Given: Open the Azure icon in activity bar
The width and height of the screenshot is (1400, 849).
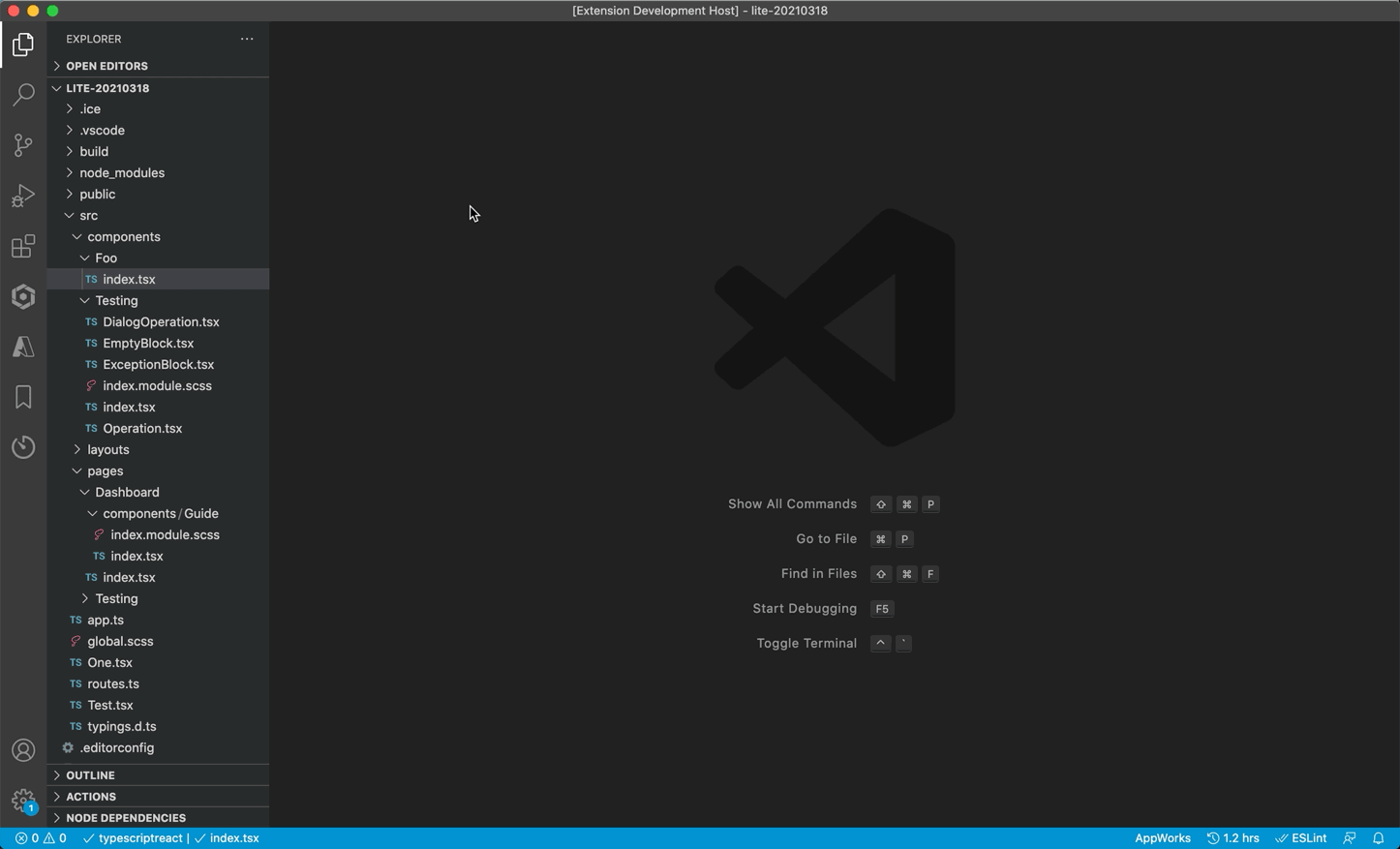Looking at the screenshot, I should coord(23,347).
